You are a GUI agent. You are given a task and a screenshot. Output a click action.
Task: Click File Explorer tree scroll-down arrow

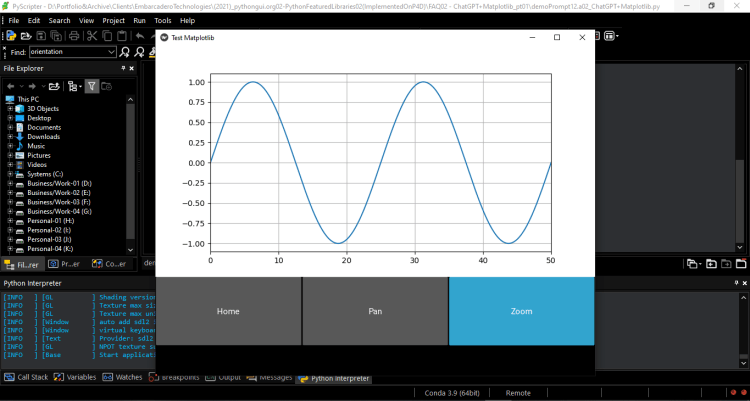131,250
